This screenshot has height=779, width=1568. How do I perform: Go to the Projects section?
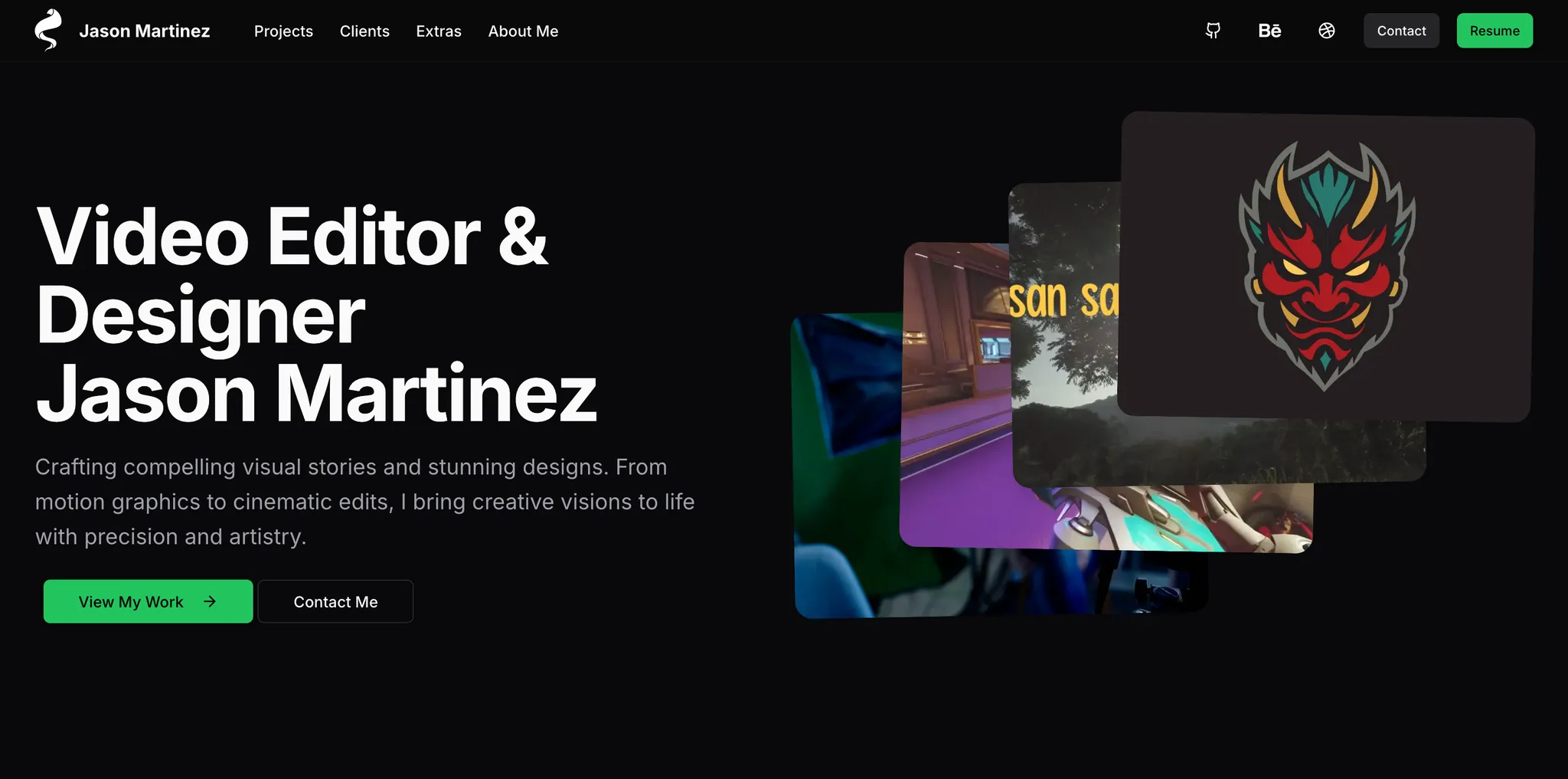click(283, 31)
